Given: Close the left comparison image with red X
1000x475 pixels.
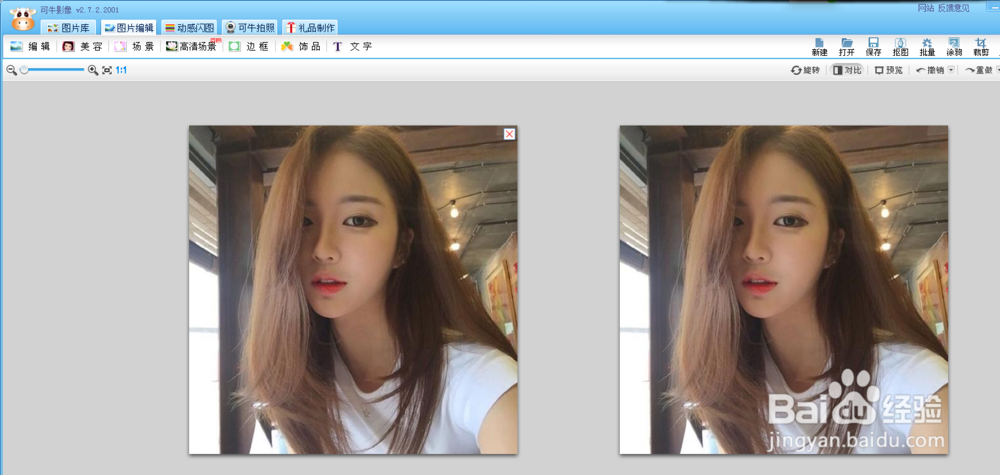Looking at the screenshot, I should coord(509,134).
